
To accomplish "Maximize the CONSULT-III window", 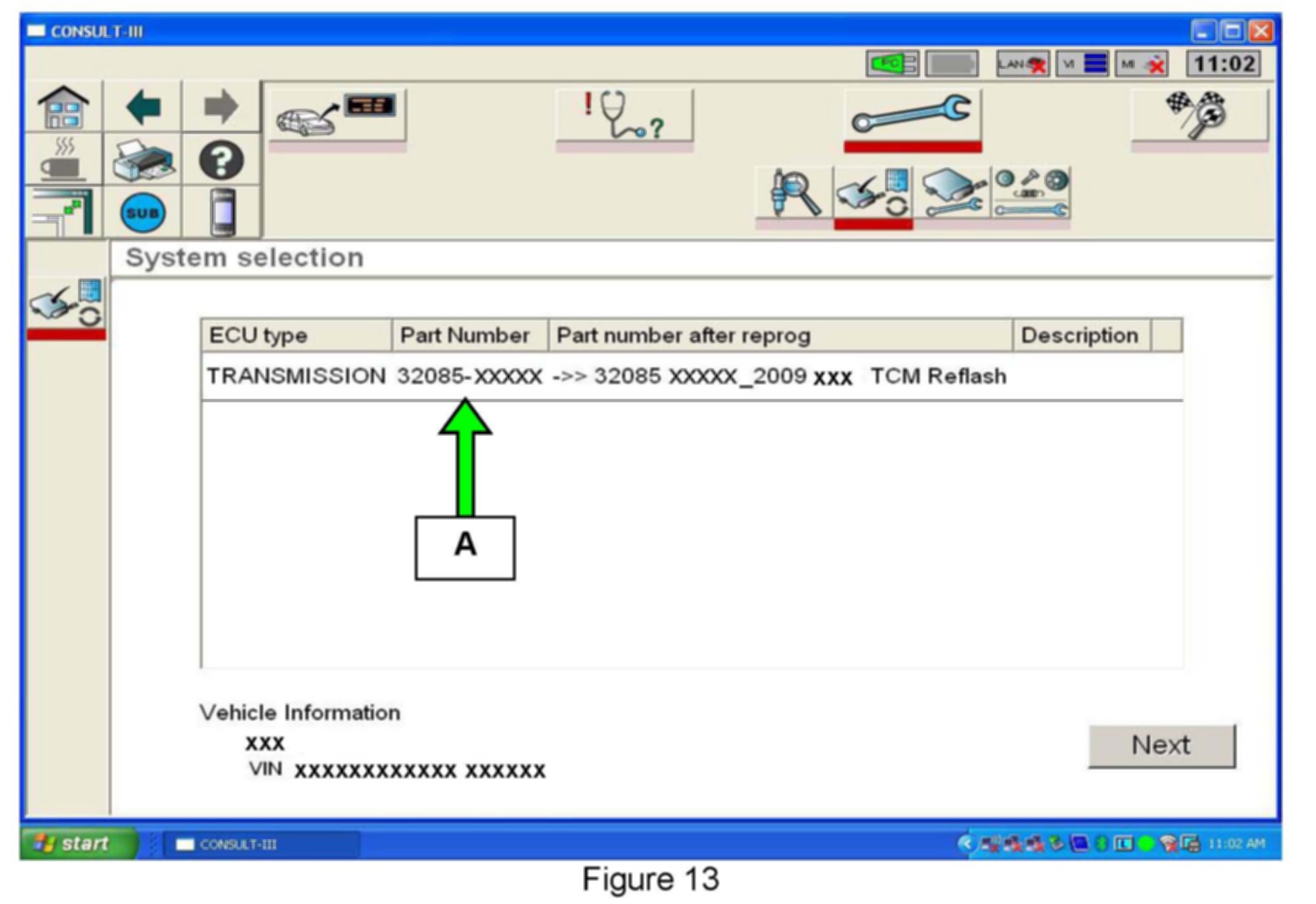I will point(1232,31).
